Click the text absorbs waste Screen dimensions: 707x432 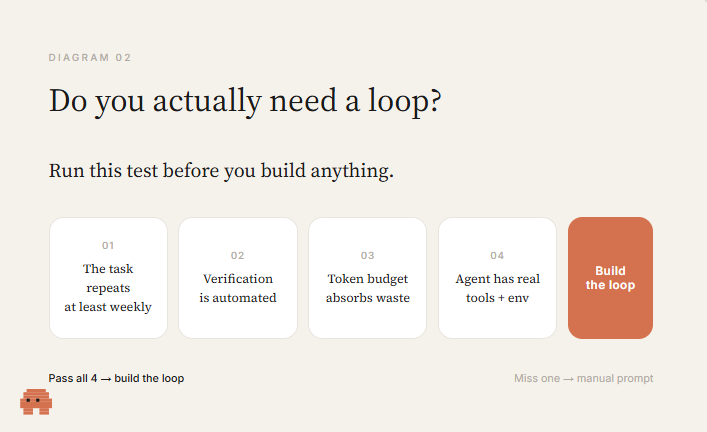pos(368,298)
